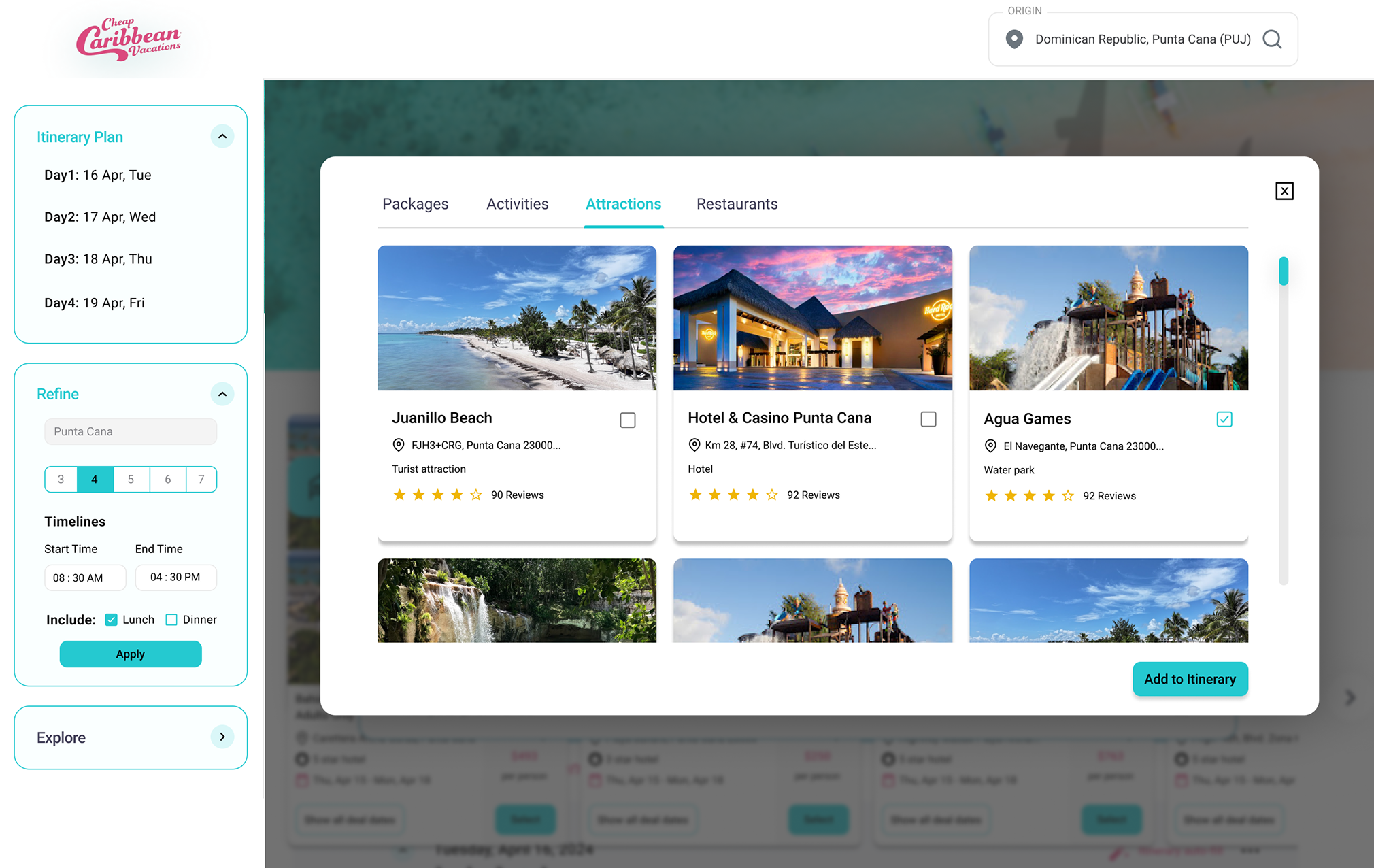Click the location pin beside El Navegante address
The image size is (1374, 868).
point(990,446)
